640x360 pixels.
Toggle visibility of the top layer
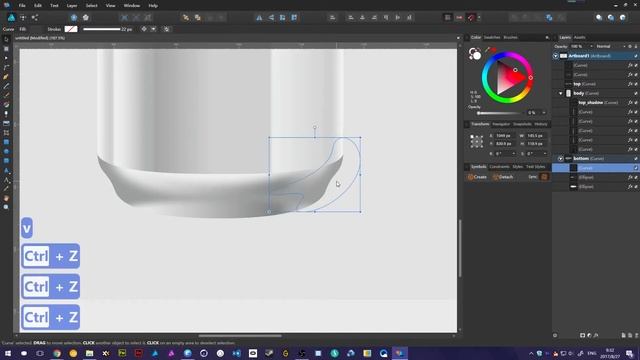coord(636,84)
